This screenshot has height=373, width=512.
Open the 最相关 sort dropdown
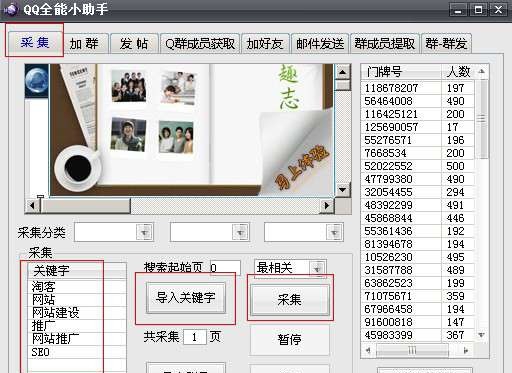tap(317, 268)
